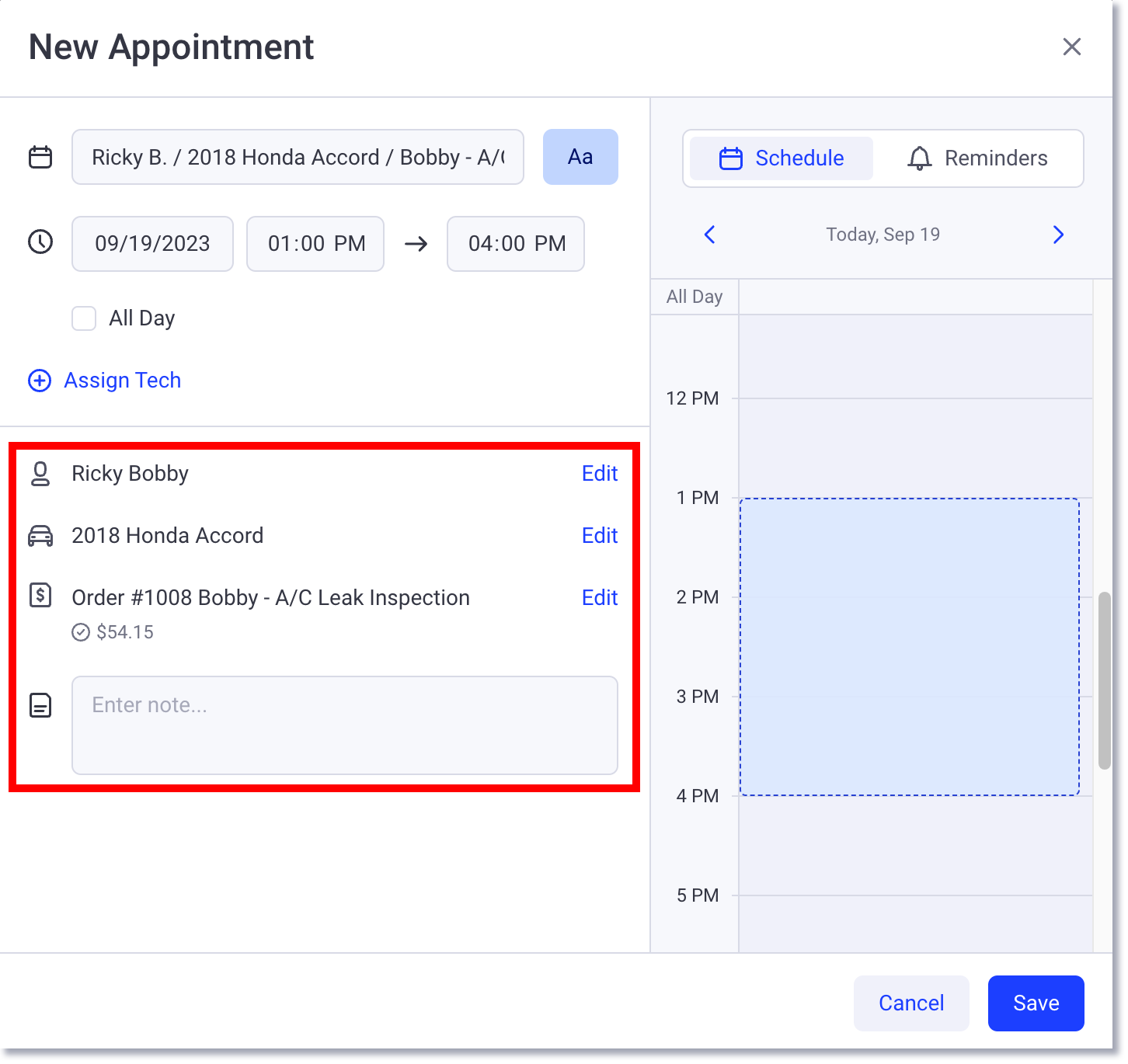The width and height of the screenshot is (1128, 1064).
Task: Open the 01:00 PM start time field
Action: (x=315, y=243)
